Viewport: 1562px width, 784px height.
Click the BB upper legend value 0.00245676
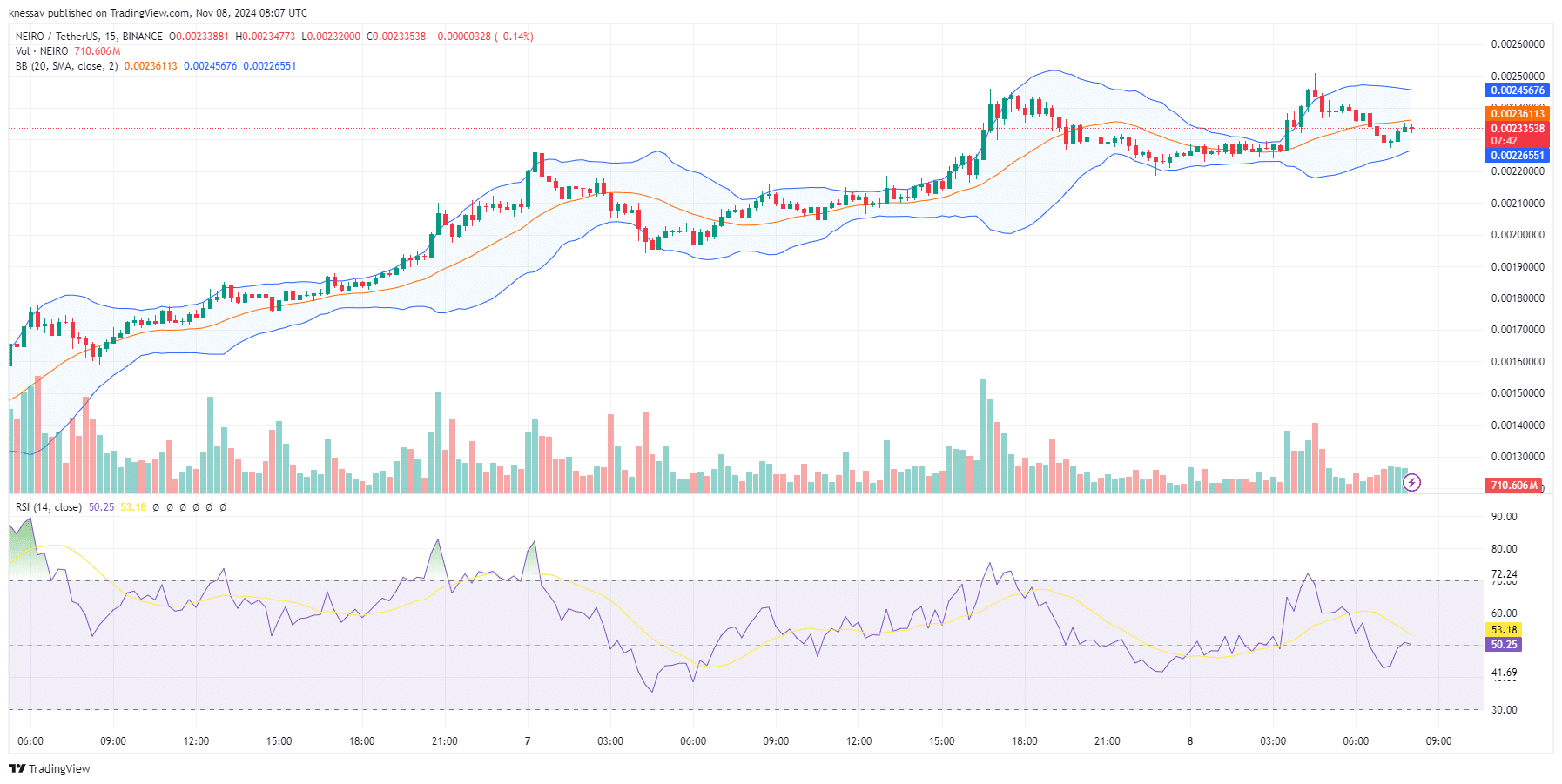tap(210, 66)
